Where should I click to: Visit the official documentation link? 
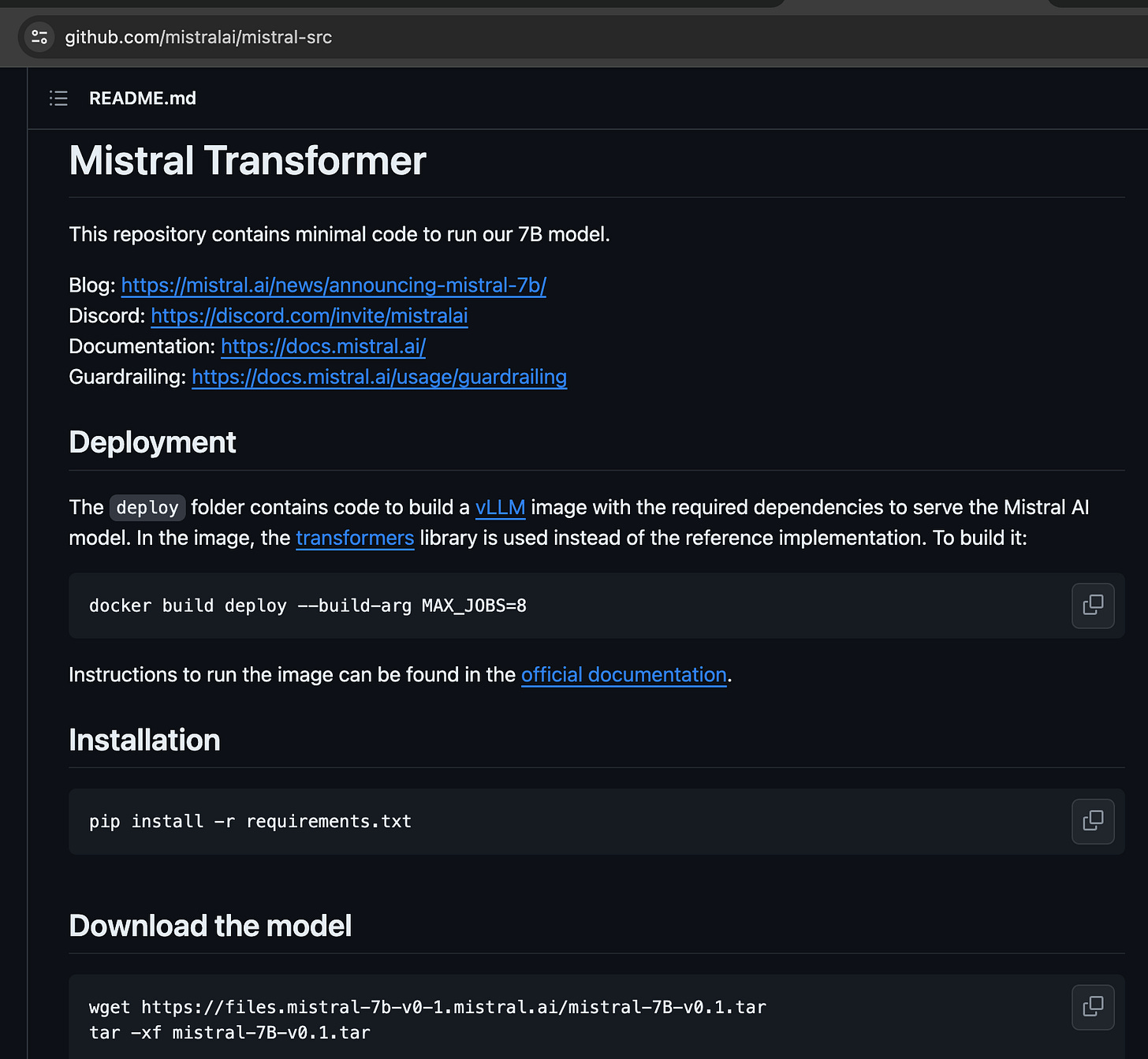pyautogui.click(x=624, y=675)
